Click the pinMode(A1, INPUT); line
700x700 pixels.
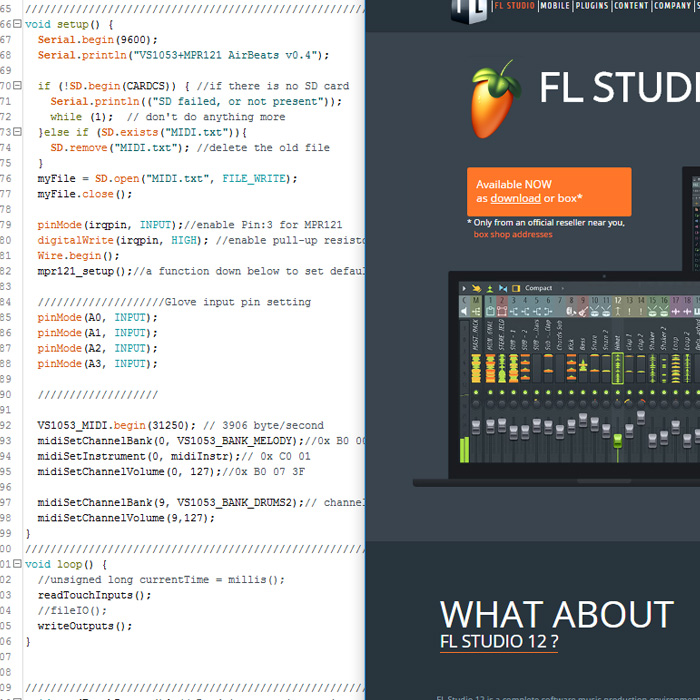coord(97,333)
